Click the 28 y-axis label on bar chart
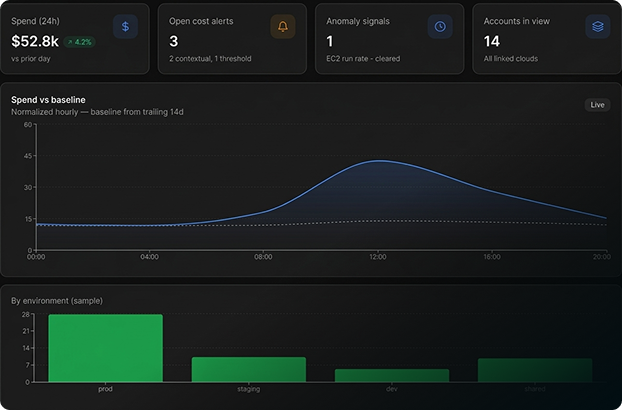 click(26, 314)
